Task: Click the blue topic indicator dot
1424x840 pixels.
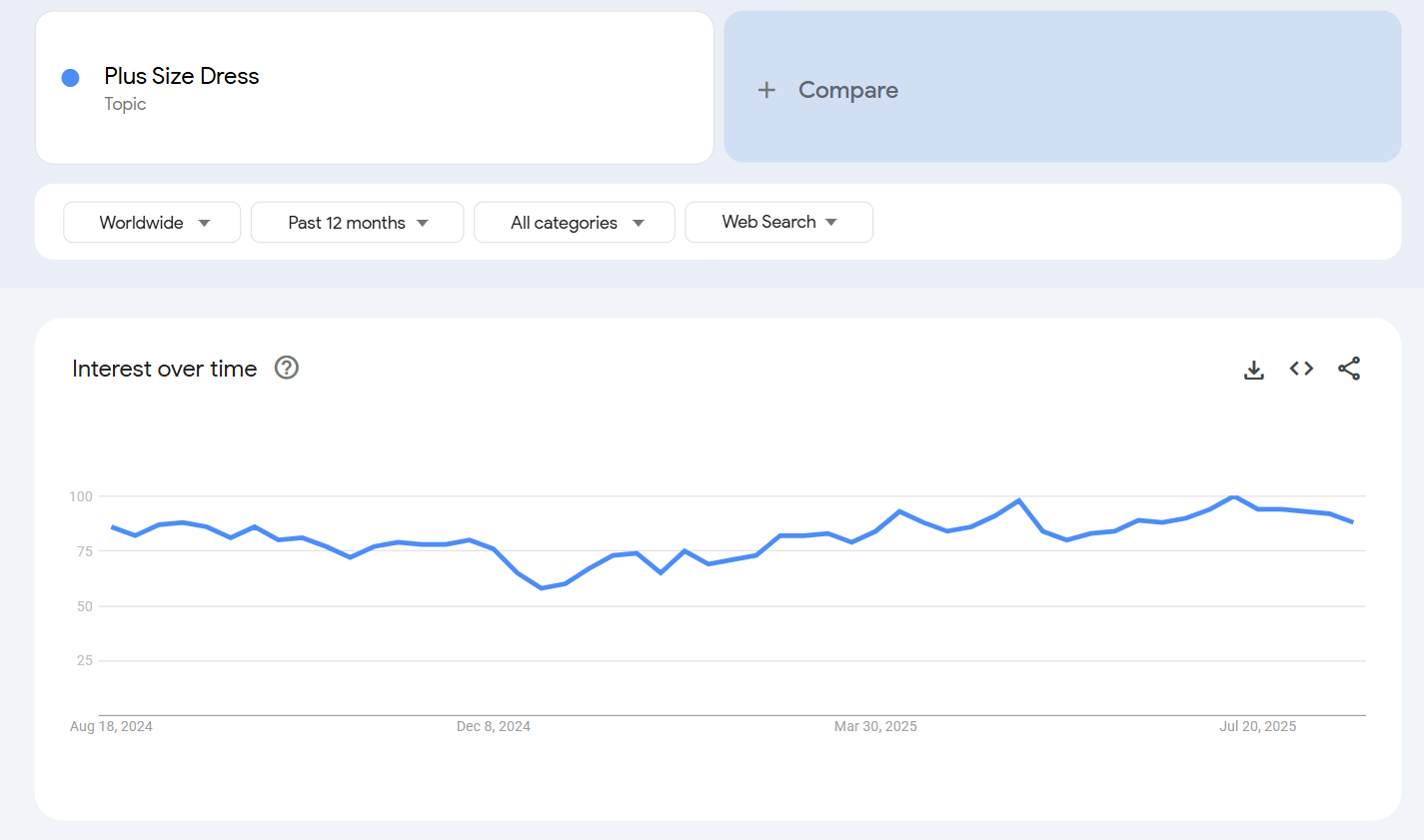Action: click(69, 77)
